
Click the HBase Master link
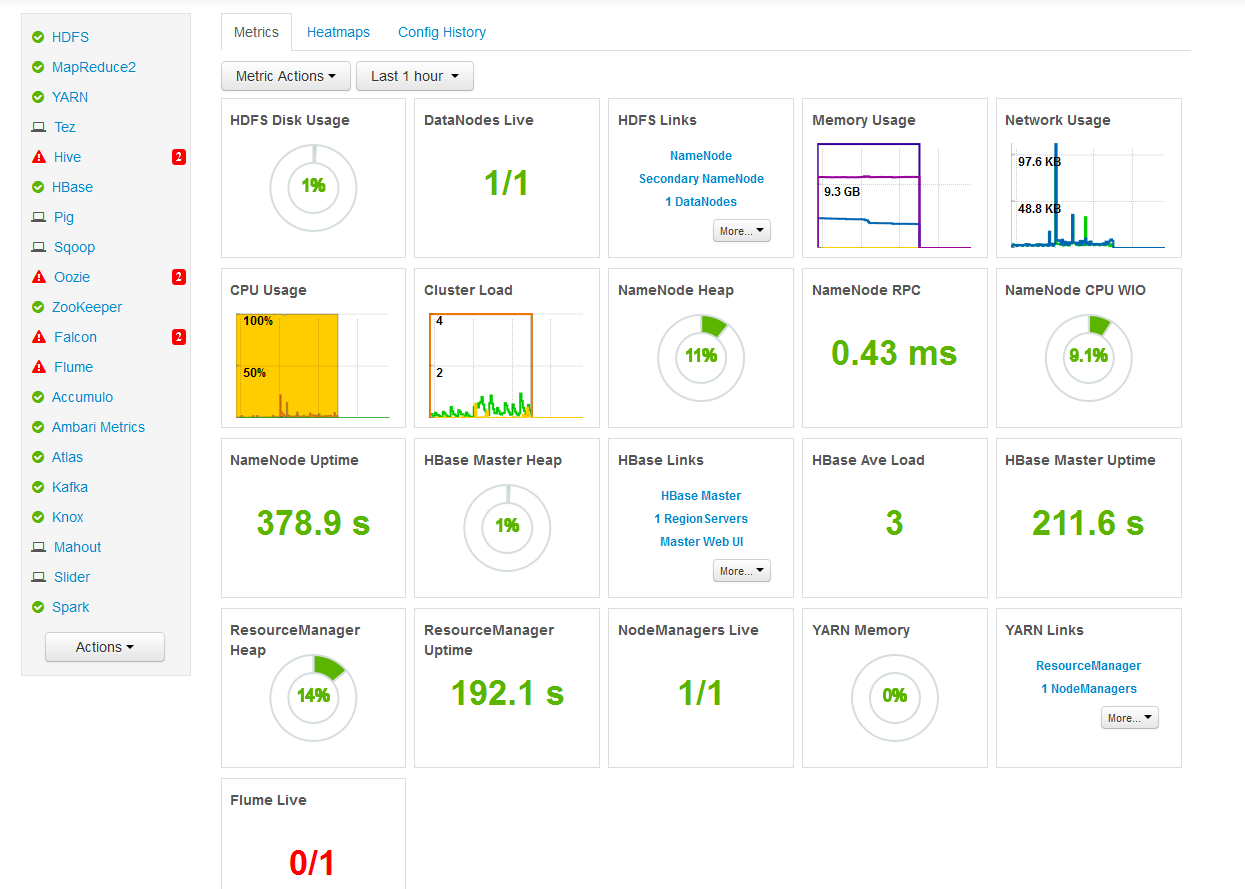pyautogui.click(x=700, y=495)
